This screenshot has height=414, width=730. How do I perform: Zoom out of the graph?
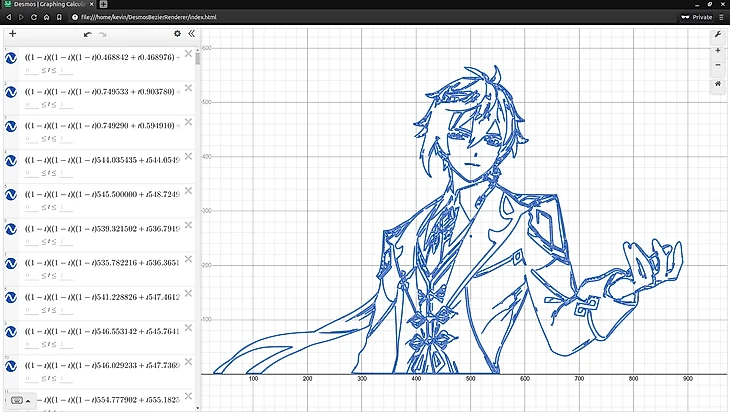pos(718,65)
